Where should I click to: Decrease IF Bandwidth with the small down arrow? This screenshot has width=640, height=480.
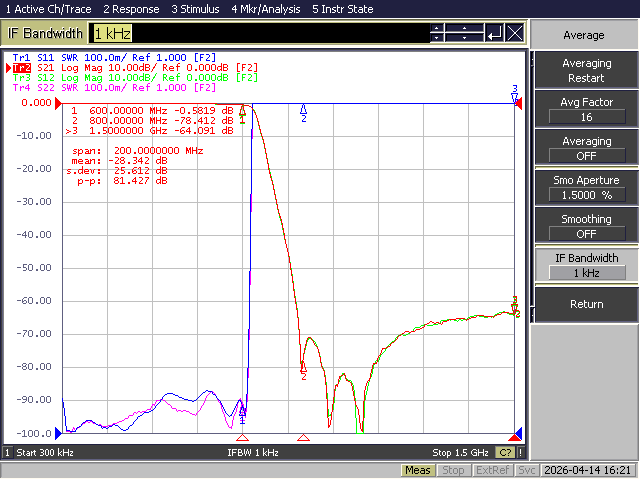coord(437,38)
